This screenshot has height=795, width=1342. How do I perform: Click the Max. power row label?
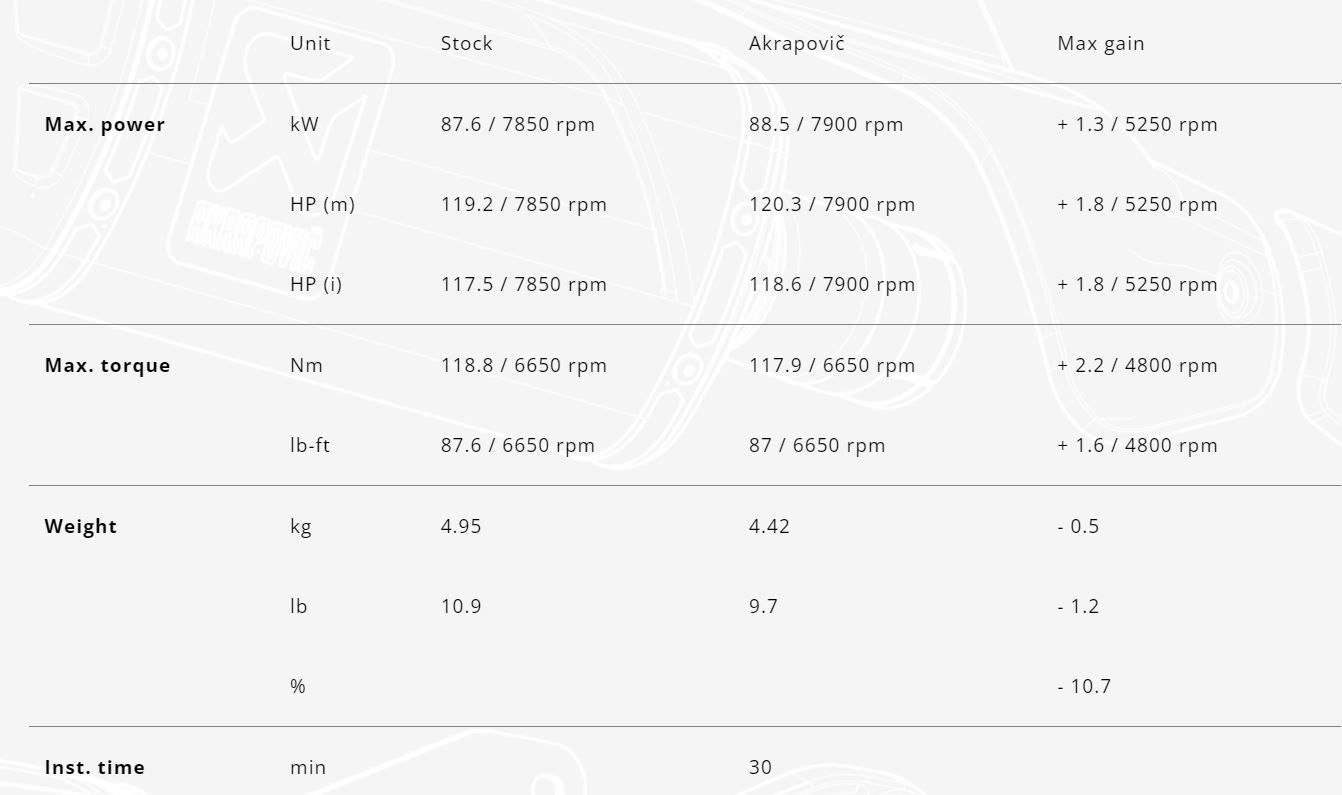(x=105, y=125)
